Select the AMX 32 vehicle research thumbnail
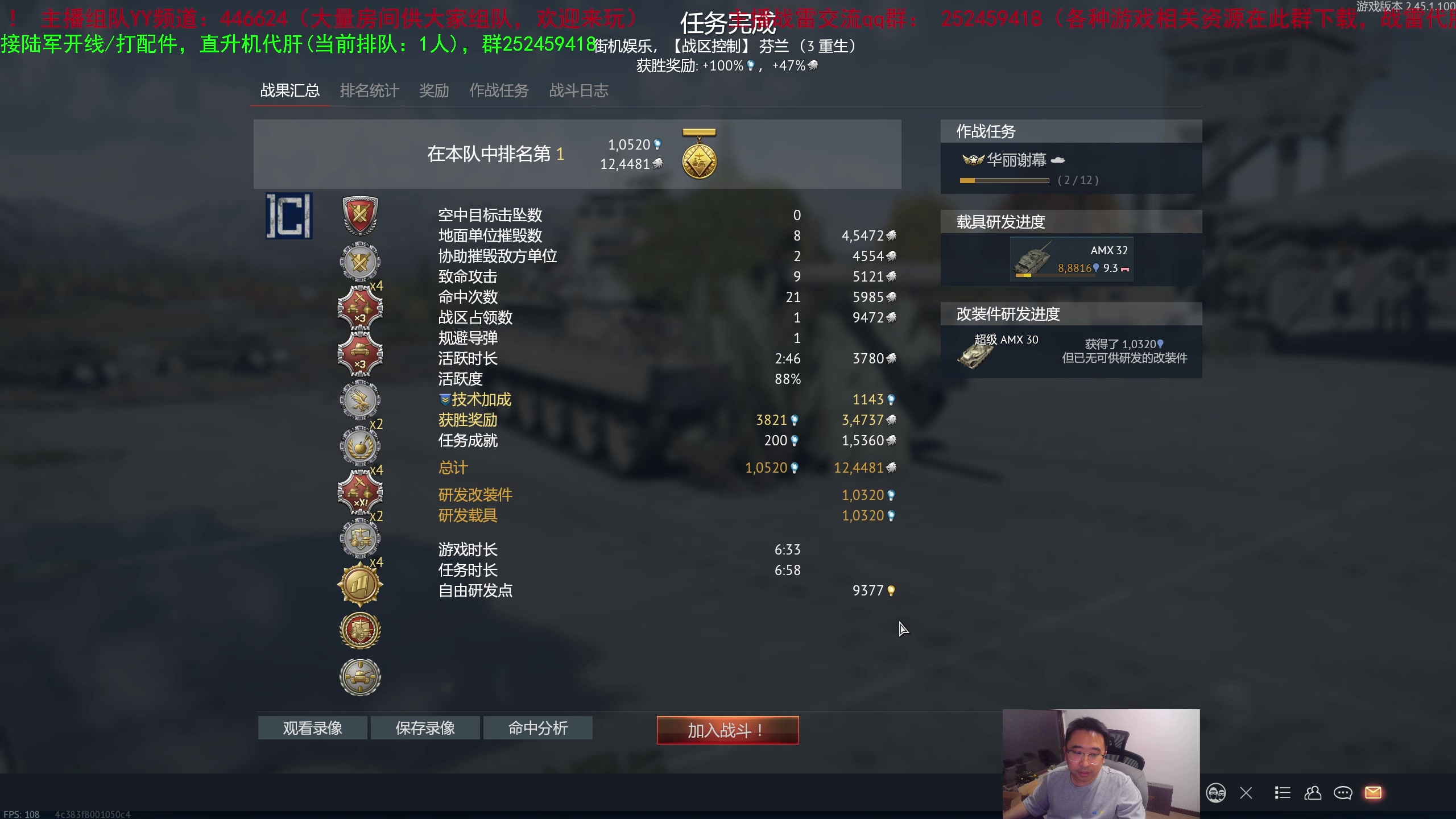The height and width of the screenshot is (819, 1456). point(1072,259)
